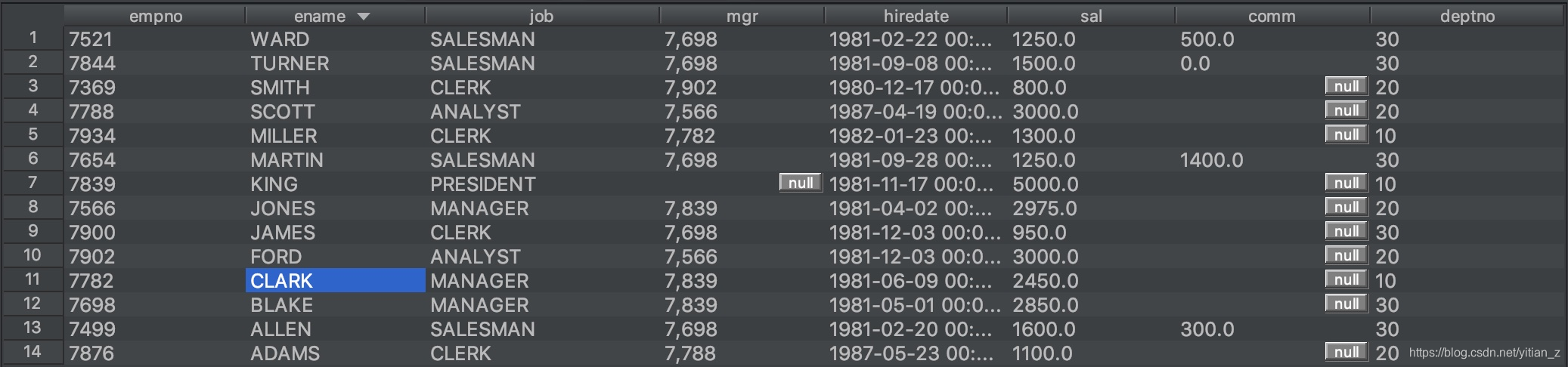Select the job column header
Screen dimensions: 1568x367
click(542, 16)
